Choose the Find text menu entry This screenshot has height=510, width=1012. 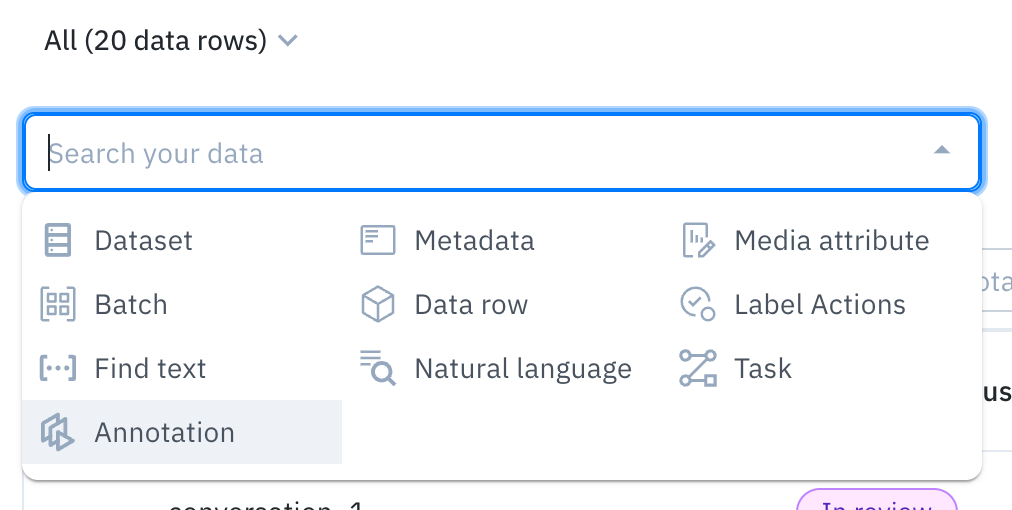[x=150, y=369]
